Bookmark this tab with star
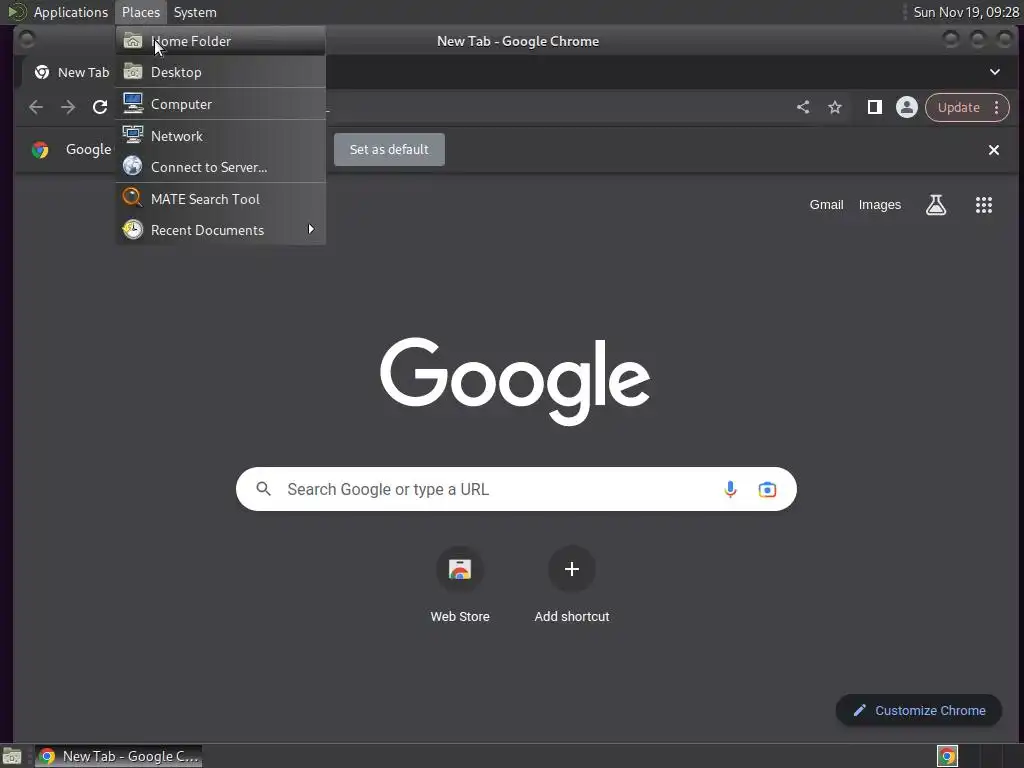Image resolution: width=1024 pixels, height=768 pixels. pyautogui.click(x=835, y=107)
